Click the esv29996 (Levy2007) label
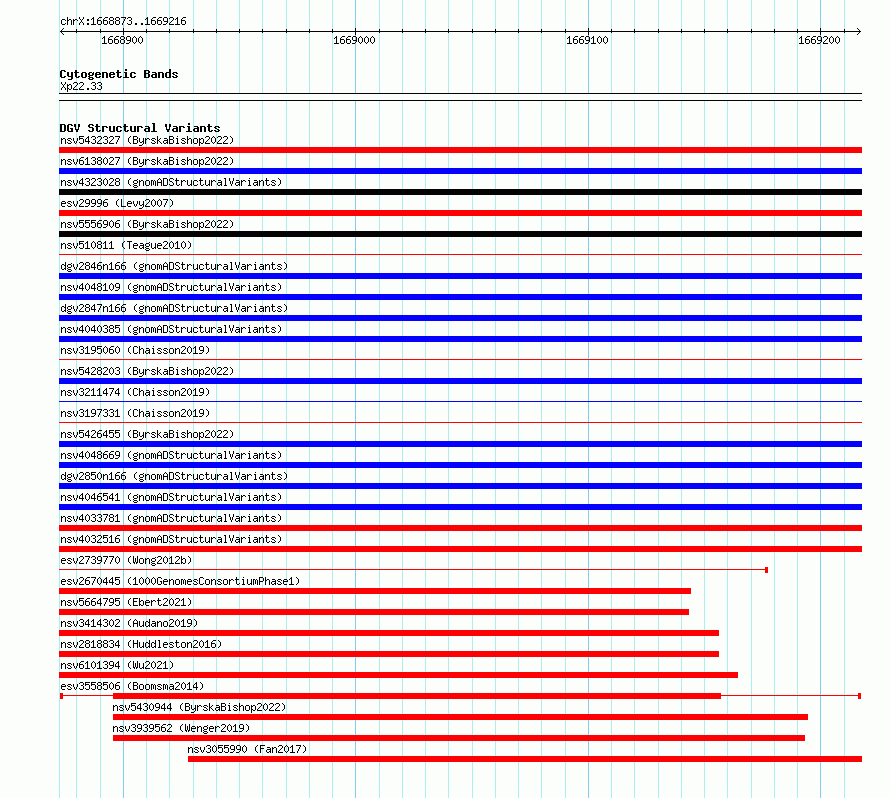 tap(117, 203)
